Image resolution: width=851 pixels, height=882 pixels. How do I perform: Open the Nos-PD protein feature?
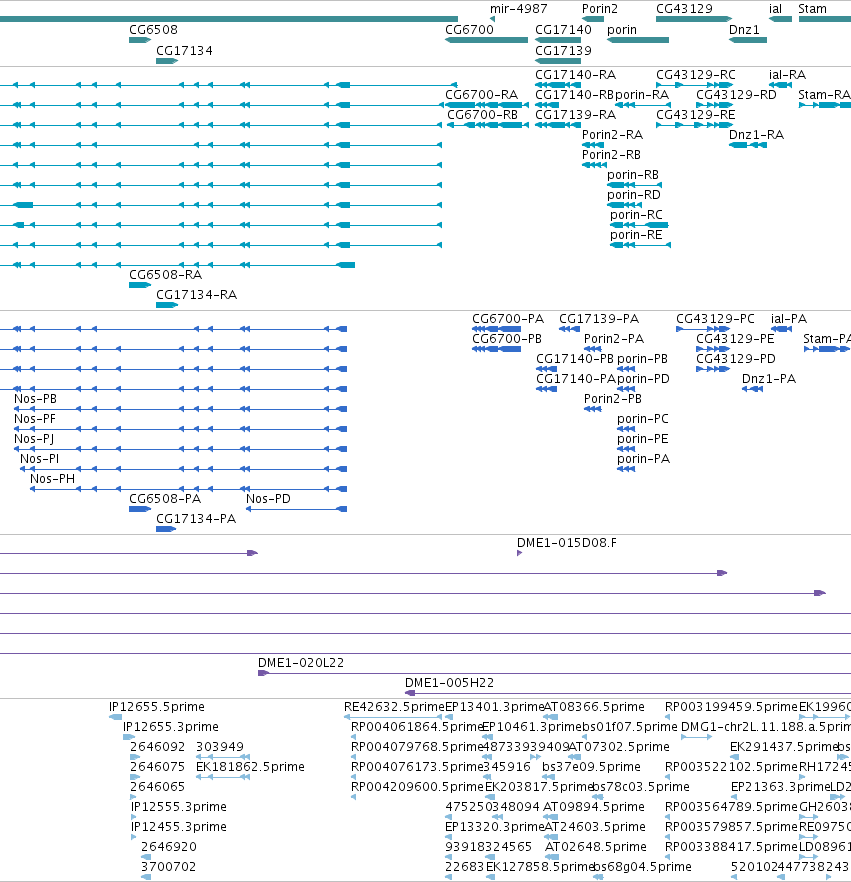pyautogui.click(x=296, y=509)
